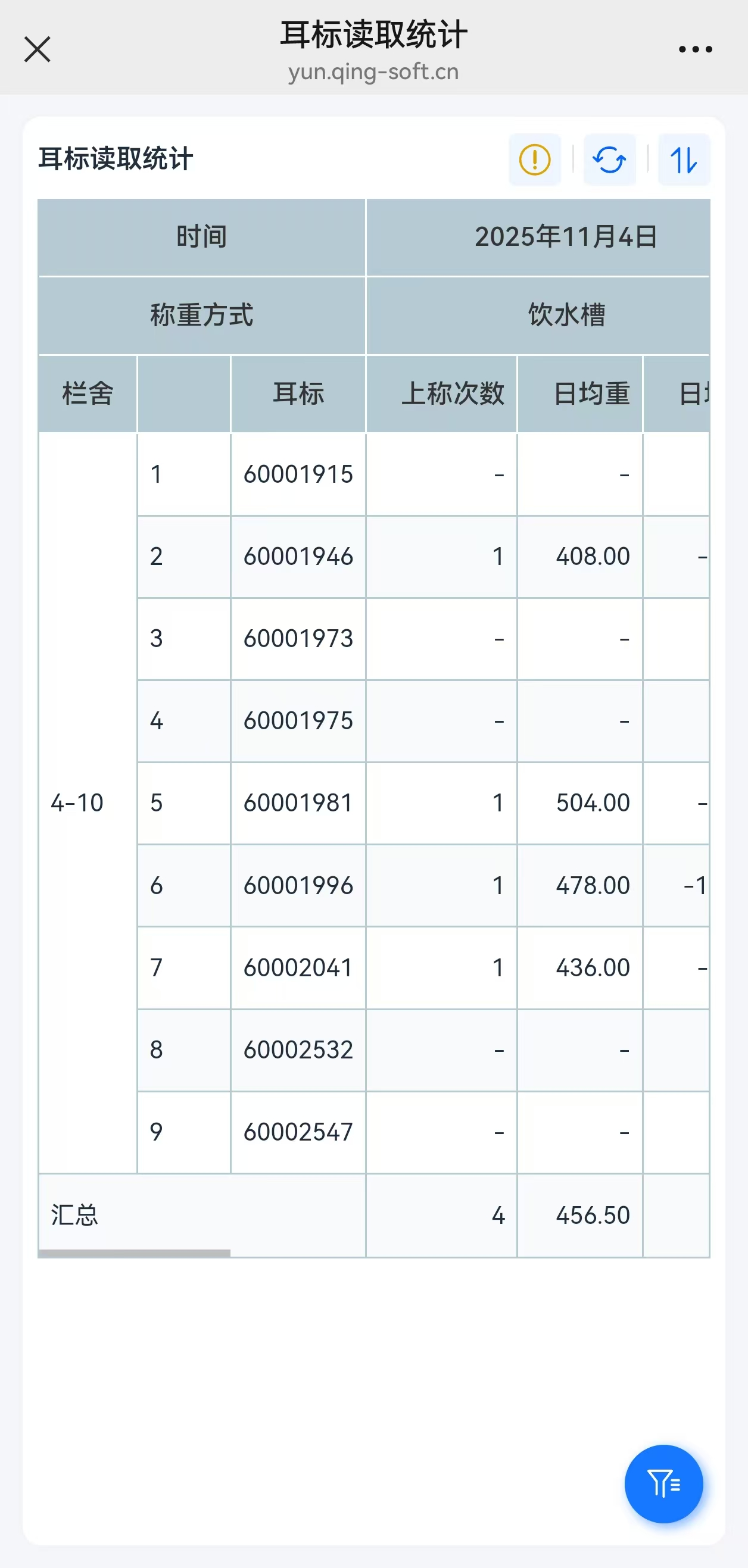Tap the up-down sort arrows icon
The width and height of the screenshot is (748, 1568).
point(684,160)
